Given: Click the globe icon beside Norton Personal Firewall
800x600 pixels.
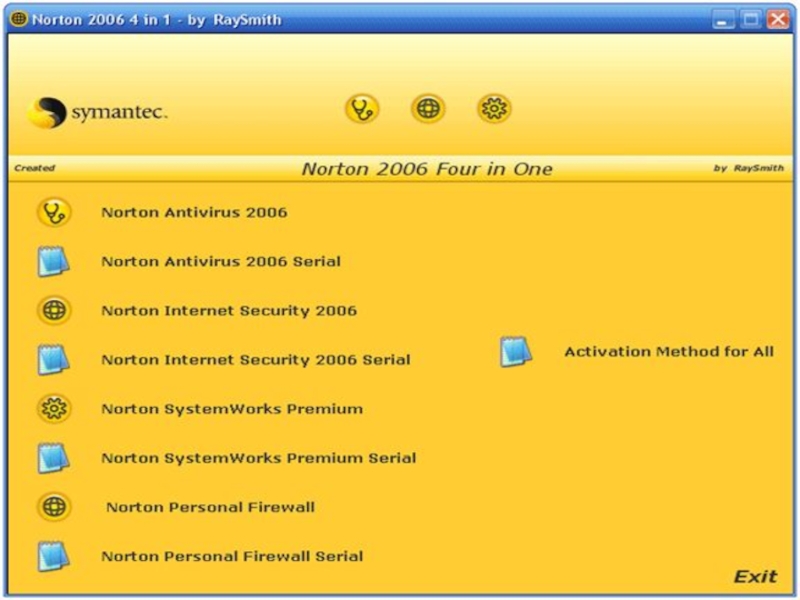Looking at the screenshot, I should 54,507.
